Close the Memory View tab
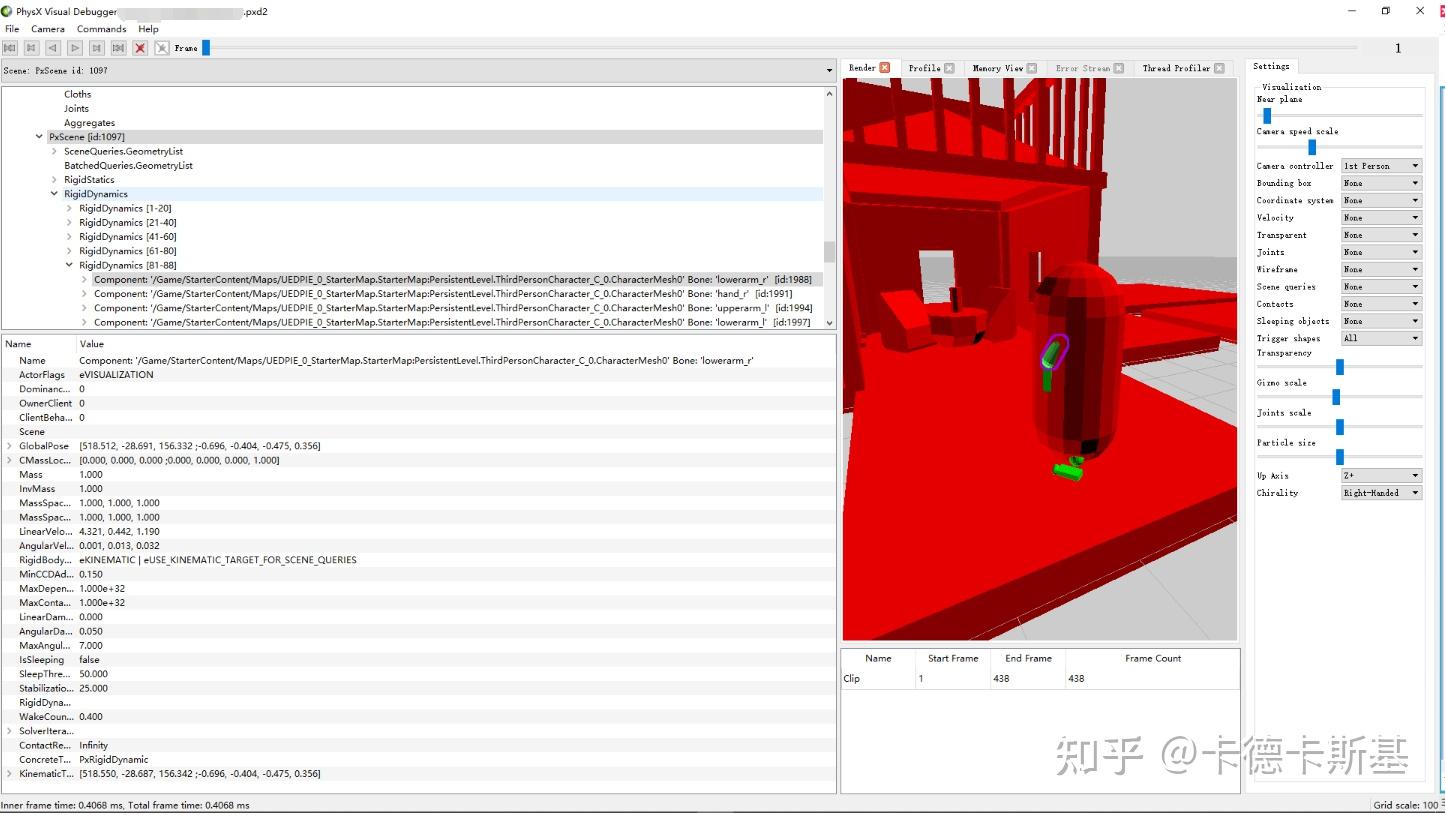Image resolution: width=1446 pixels, height=815 pixels. point(1032,68)
